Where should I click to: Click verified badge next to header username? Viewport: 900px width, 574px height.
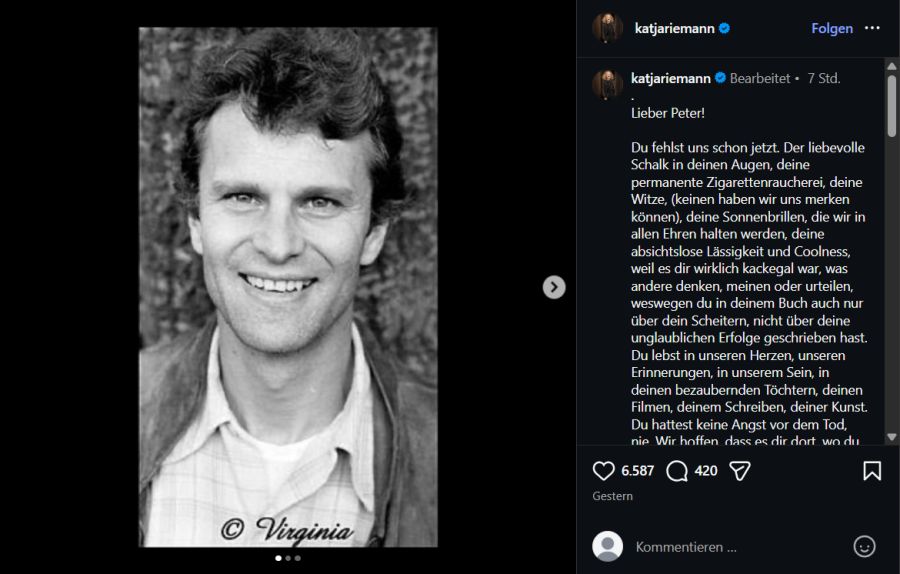pyautogui.click(x=725, y=28)
